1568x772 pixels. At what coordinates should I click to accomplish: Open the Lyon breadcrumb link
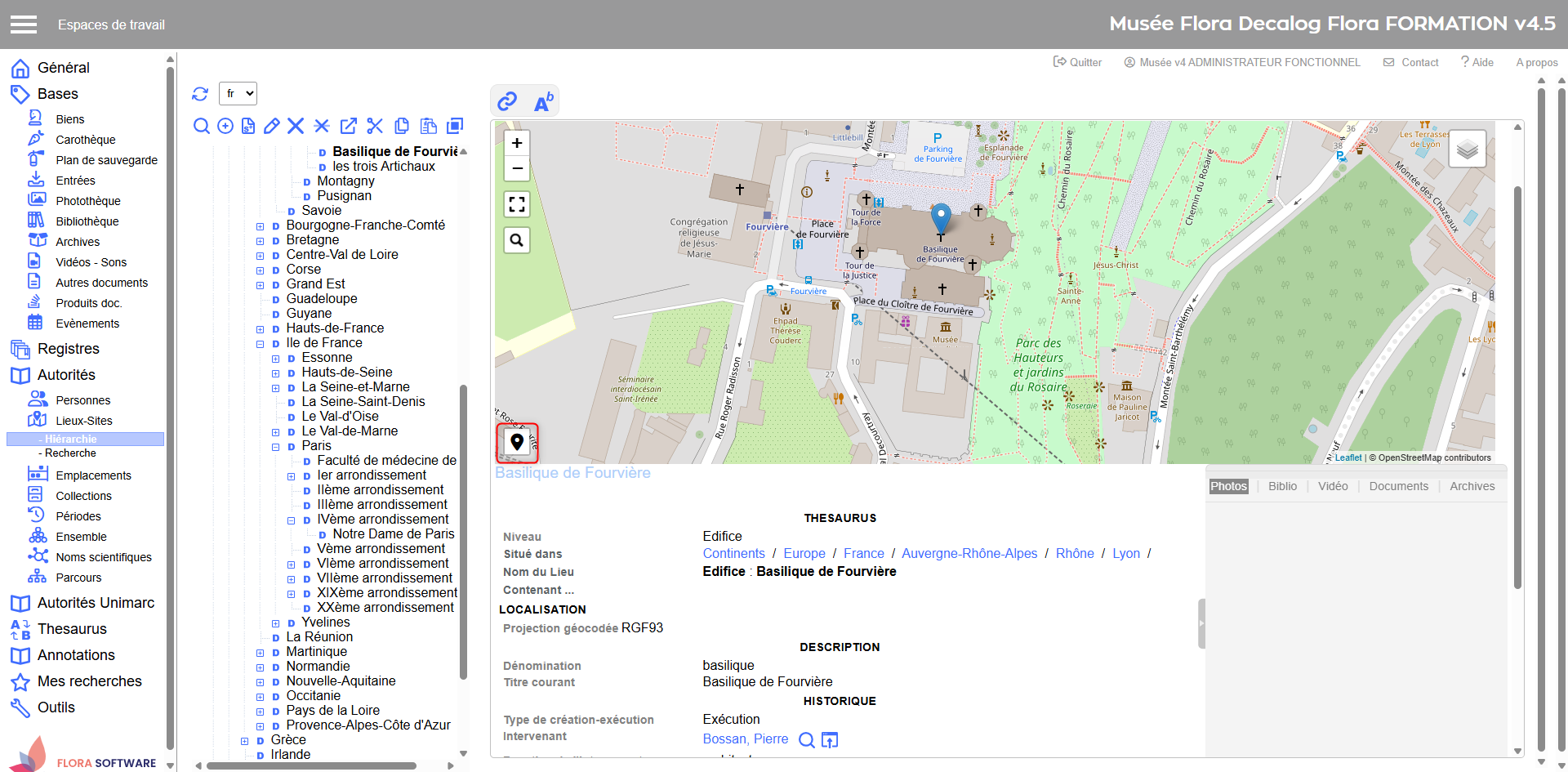coord(1125,553)
